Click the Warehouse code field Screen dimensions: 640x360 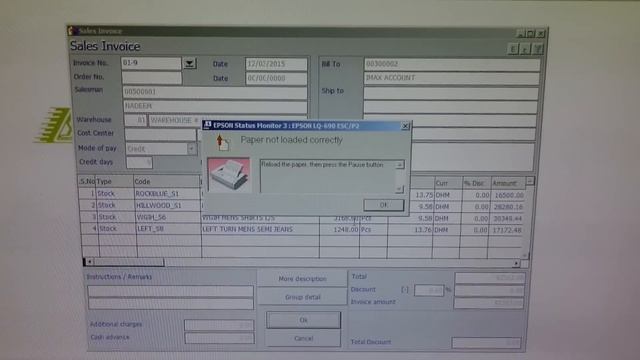pos(136,120)
